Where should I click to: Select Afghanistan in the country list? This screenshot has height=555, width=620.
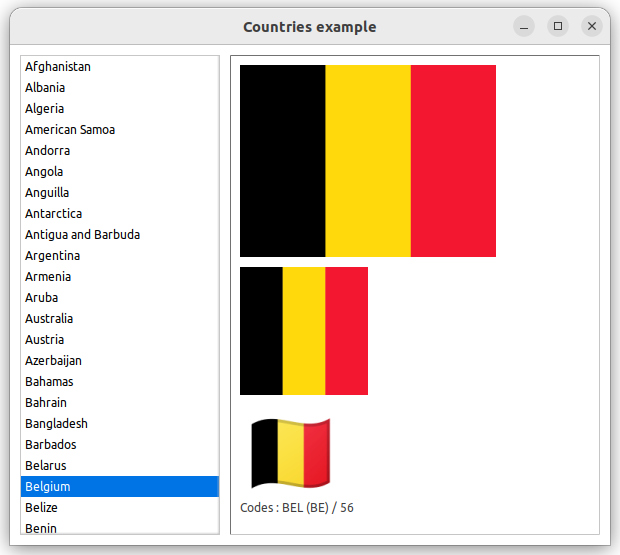click(58, 67)
